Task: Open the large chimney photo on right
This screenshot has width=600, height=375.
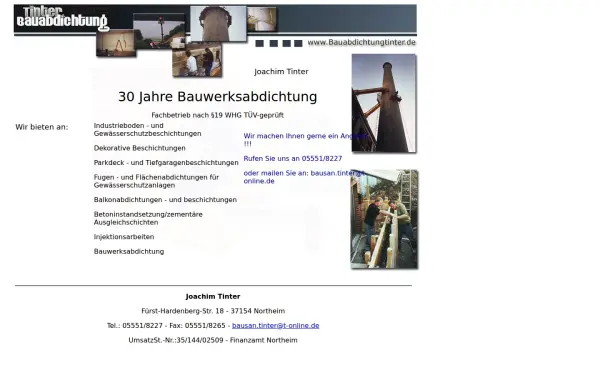Action: pos(384,103)
